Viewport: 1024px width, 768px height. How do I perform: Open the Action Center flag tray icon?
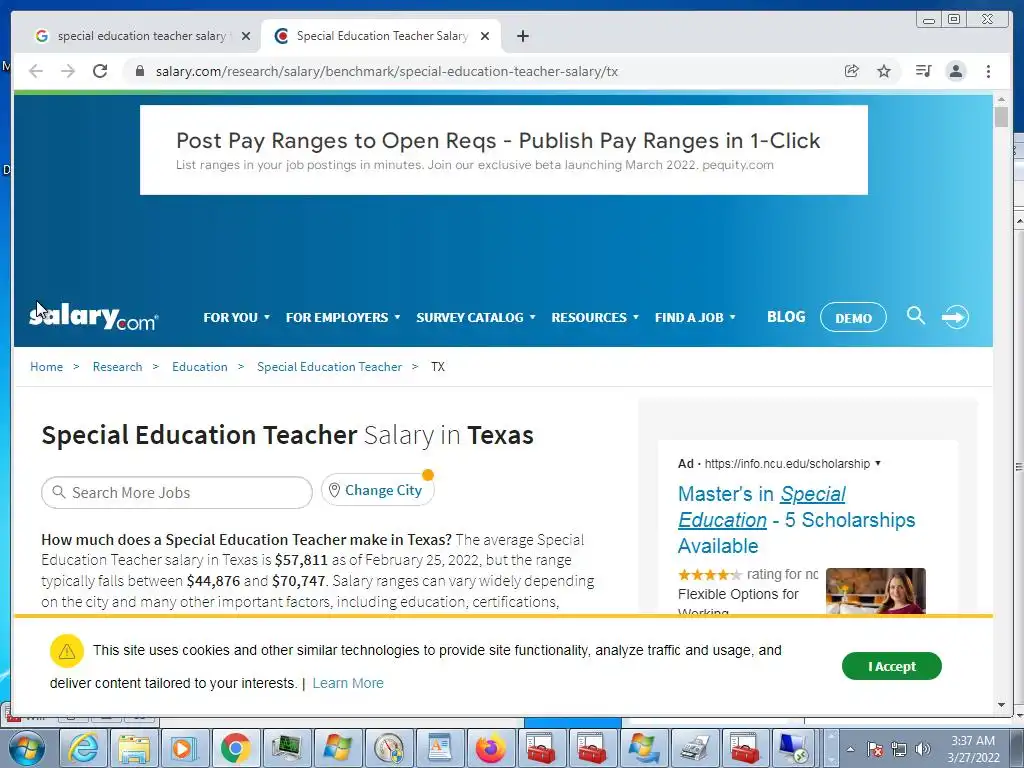[874, 749]
